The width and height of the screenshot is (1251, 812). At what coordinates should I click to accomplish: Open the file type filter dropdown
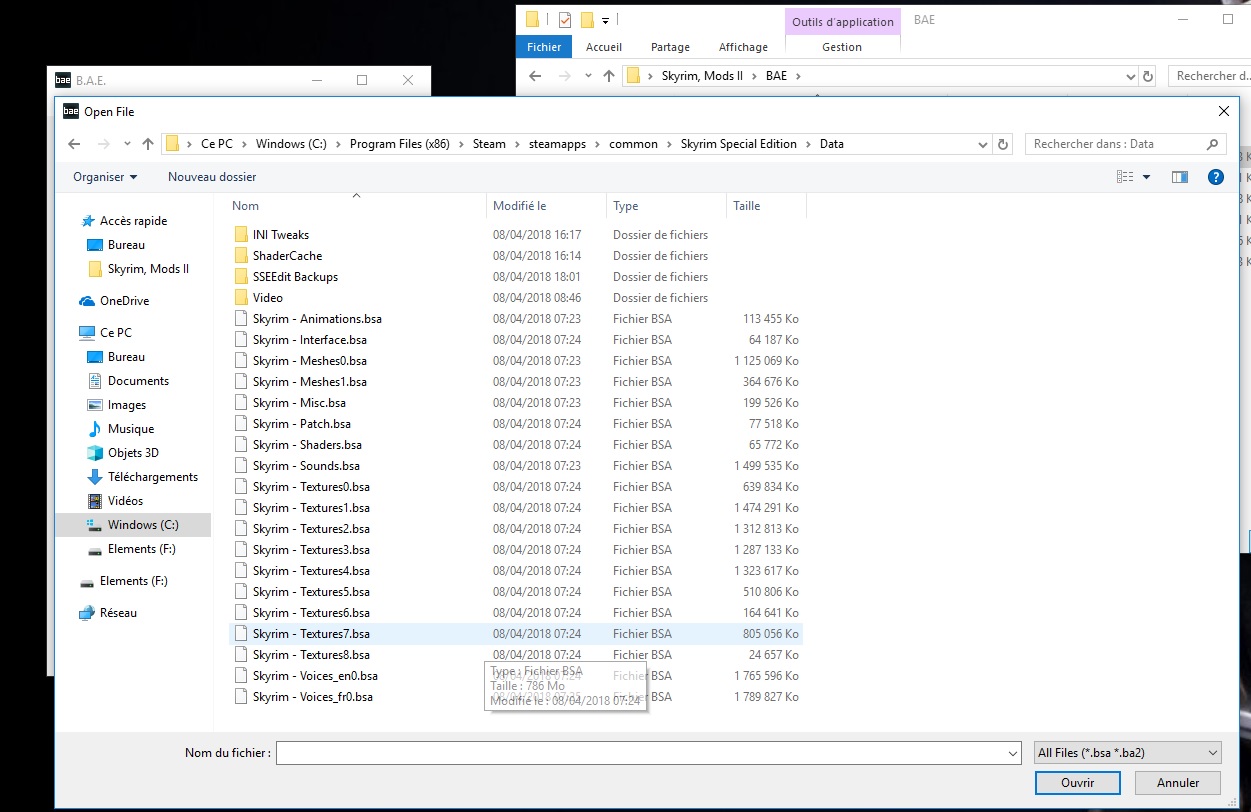click(1128, 753)
